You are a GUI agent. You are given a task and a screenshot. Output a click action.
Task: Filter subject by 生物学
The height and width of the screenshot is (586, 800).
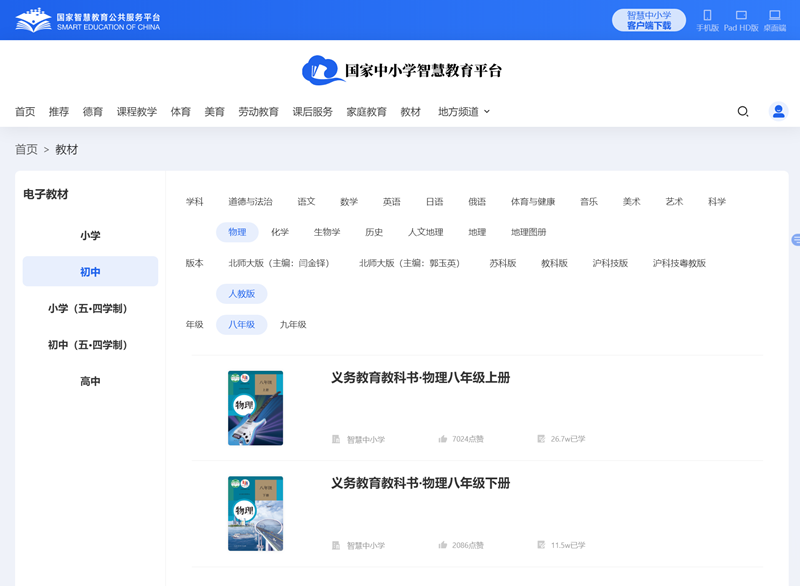tap(327, 232)
